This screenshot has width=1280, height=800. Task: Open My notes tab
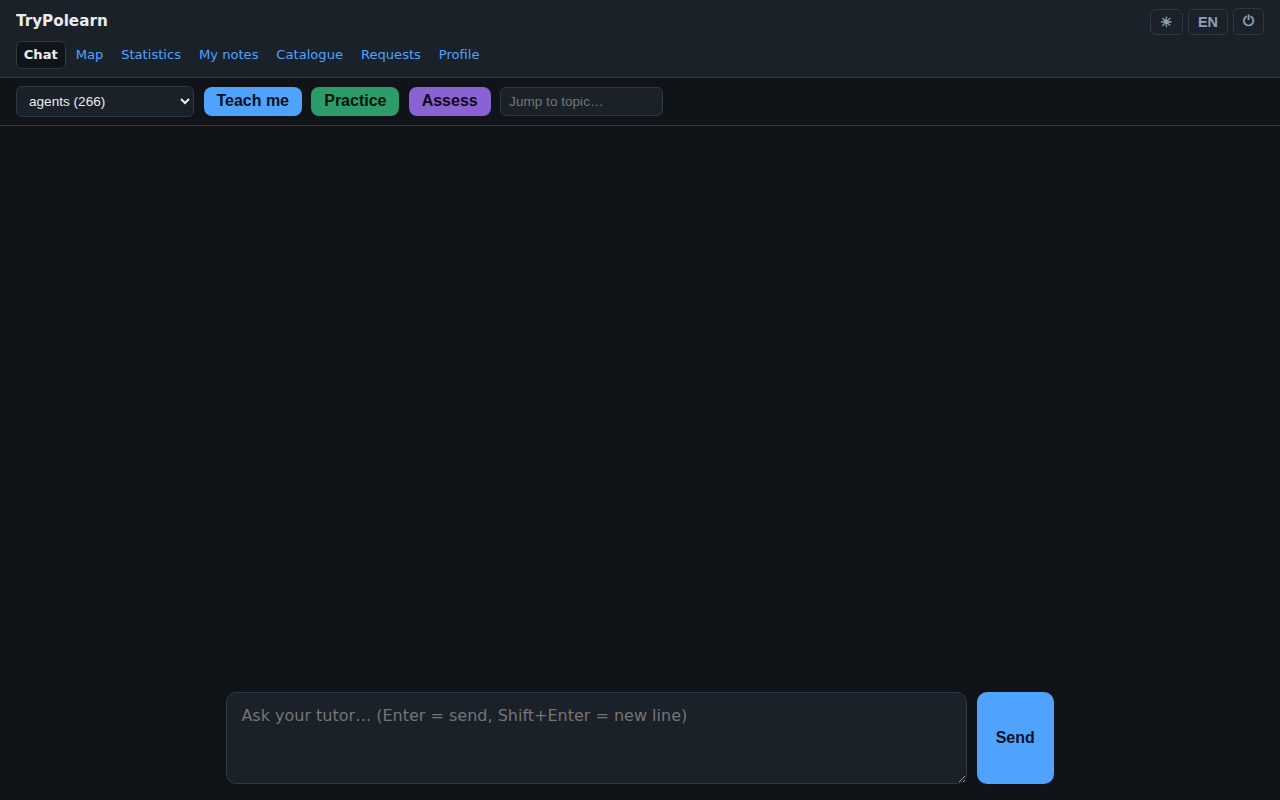tap(228, 55)
